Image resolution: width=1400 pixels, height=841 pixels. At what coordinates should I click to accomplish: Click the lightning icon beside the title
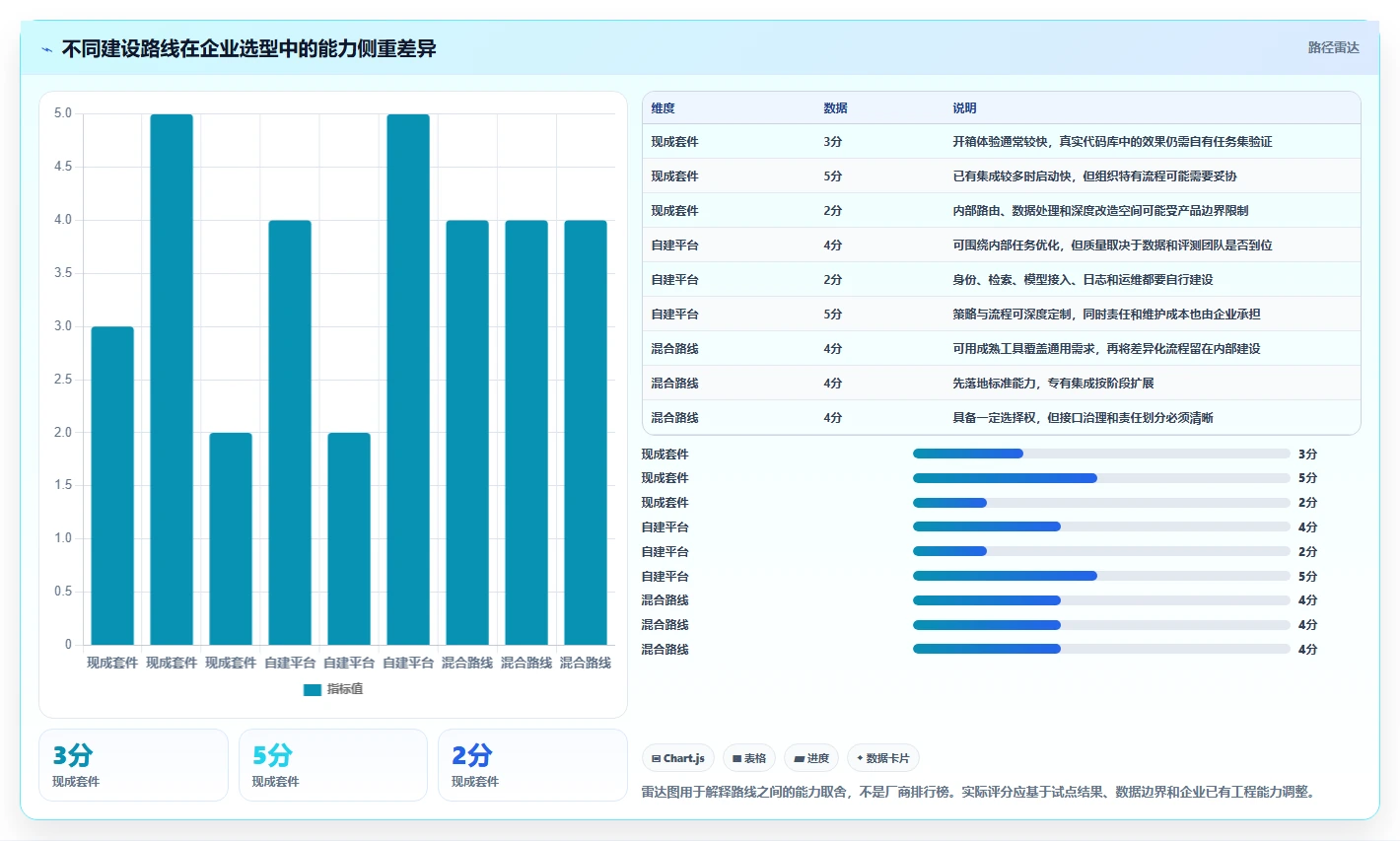(x=47, y=49)
